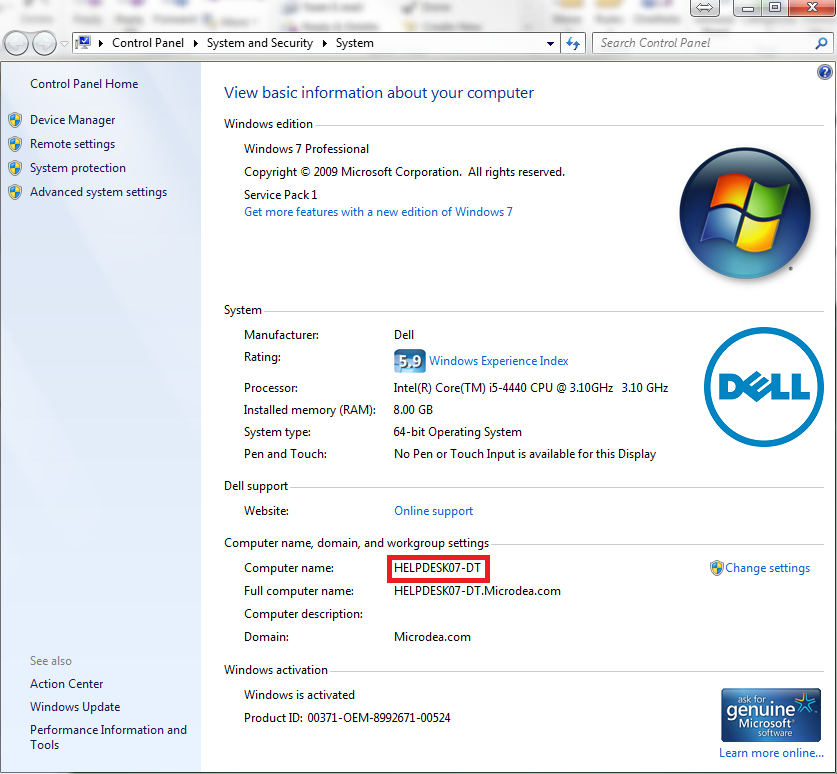Open the recent pages dropdown arrow
Viewport: 837px width, 774px height.
(64, 44)
